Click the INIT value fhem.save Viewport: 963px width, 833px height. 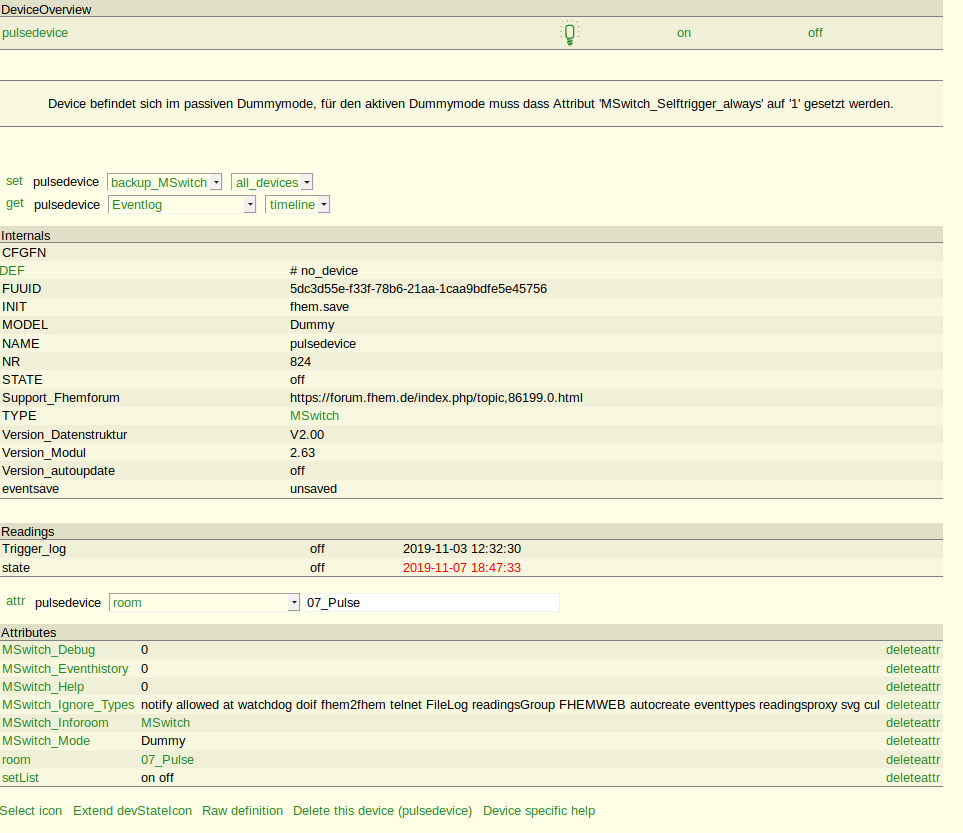pyautogui.click(x=319, y=307)
